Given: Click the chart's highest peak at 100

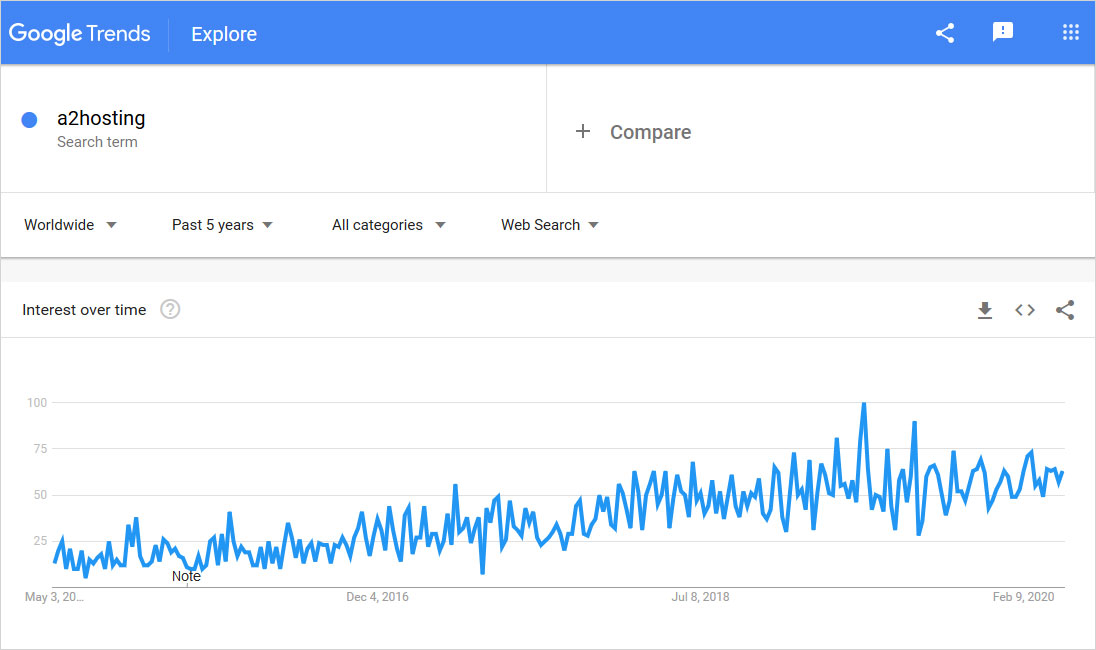Looking at the screenshot, I should click(863, 405).
